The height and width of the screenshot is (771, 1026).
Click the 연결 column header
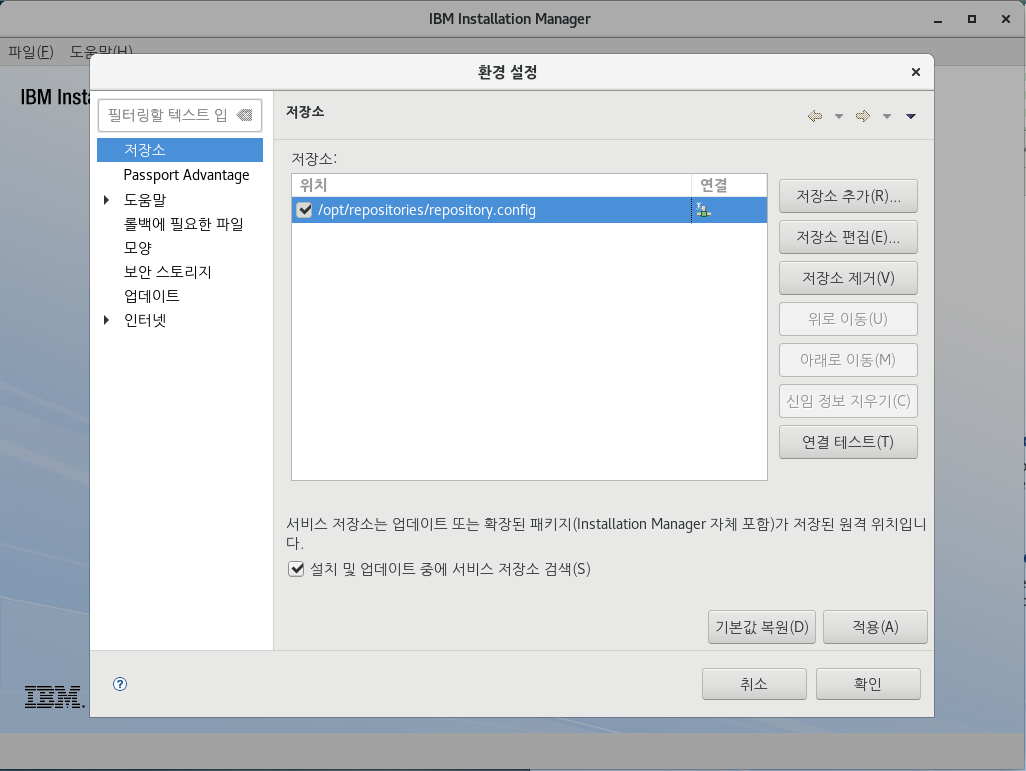point(729,185)
